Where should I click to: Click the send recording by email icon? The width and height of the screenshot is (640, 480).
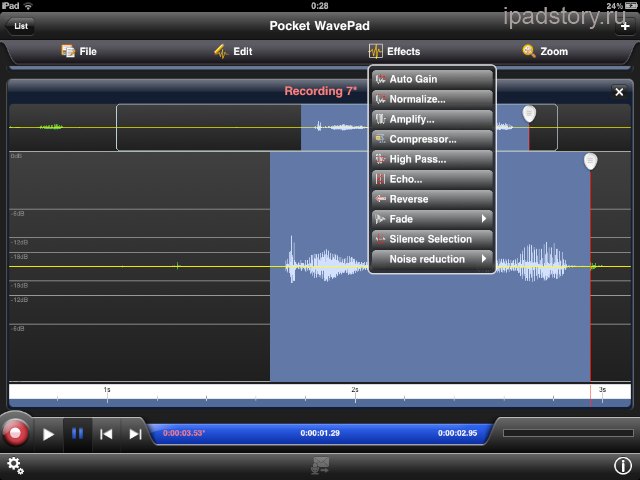point(320,466)
